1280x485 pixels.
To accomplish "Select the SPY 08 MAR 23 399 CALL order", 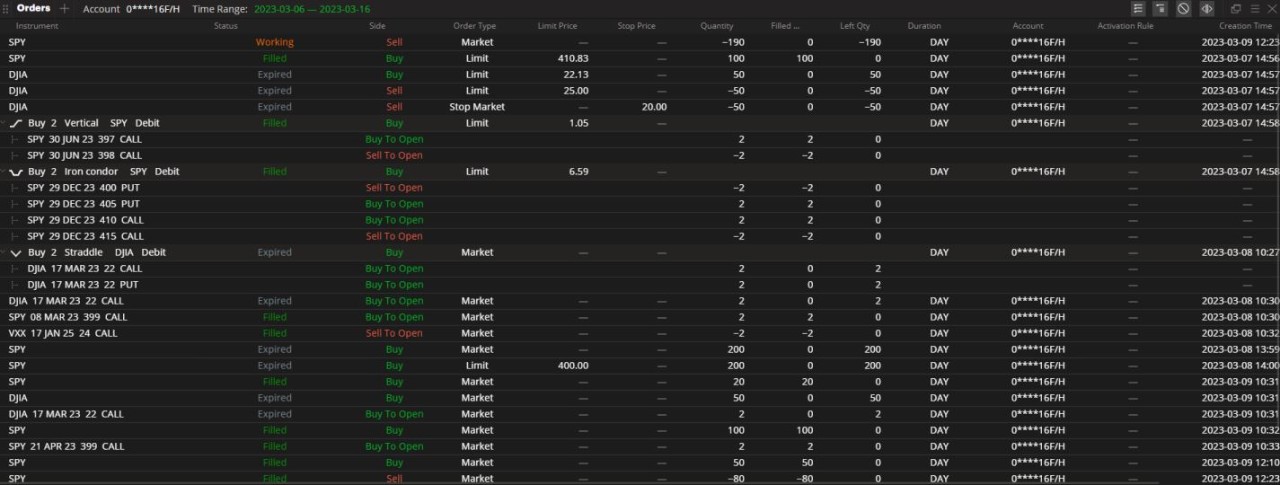I will 68,317.
